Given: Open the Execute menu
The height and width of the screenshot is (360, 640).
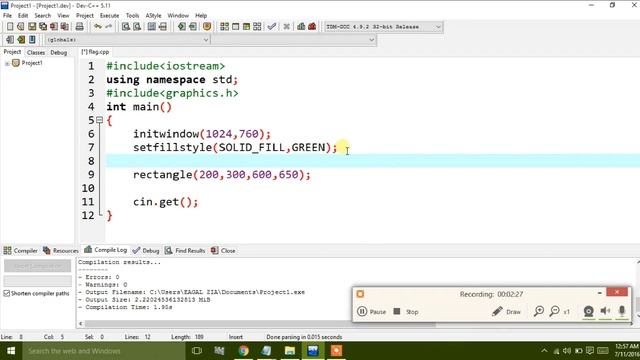Looking at the screenshot, I should pyautogui.click(x=109, y=16).
